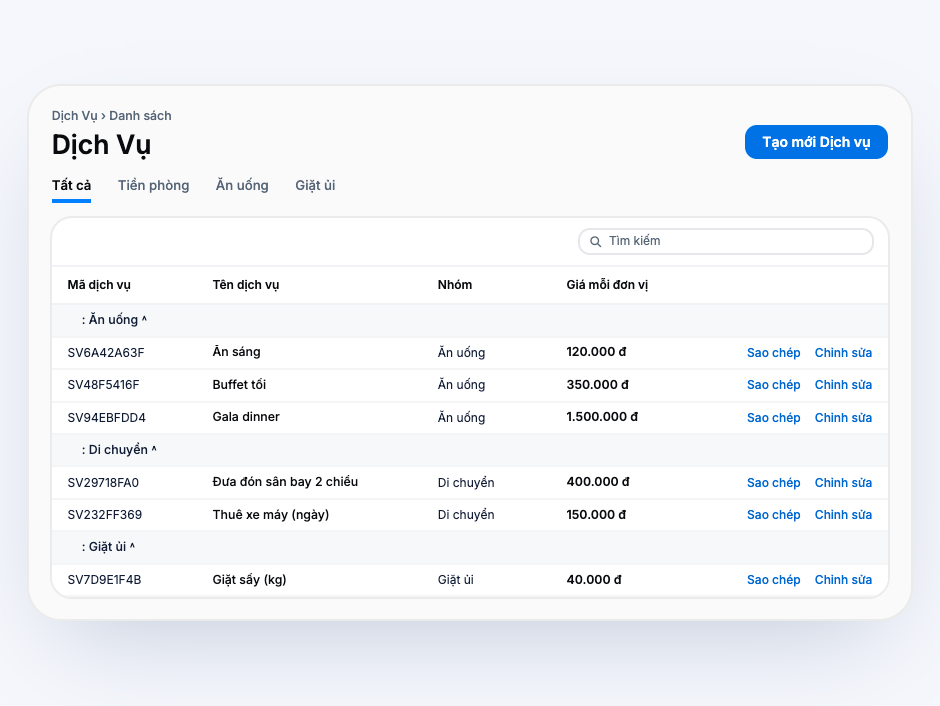Image resolution: width=940 pixels, height=706 pixels.
Task: Click Chỉnh sửa for Thuê xe máy (ngày)
Action: coord(843,515)
